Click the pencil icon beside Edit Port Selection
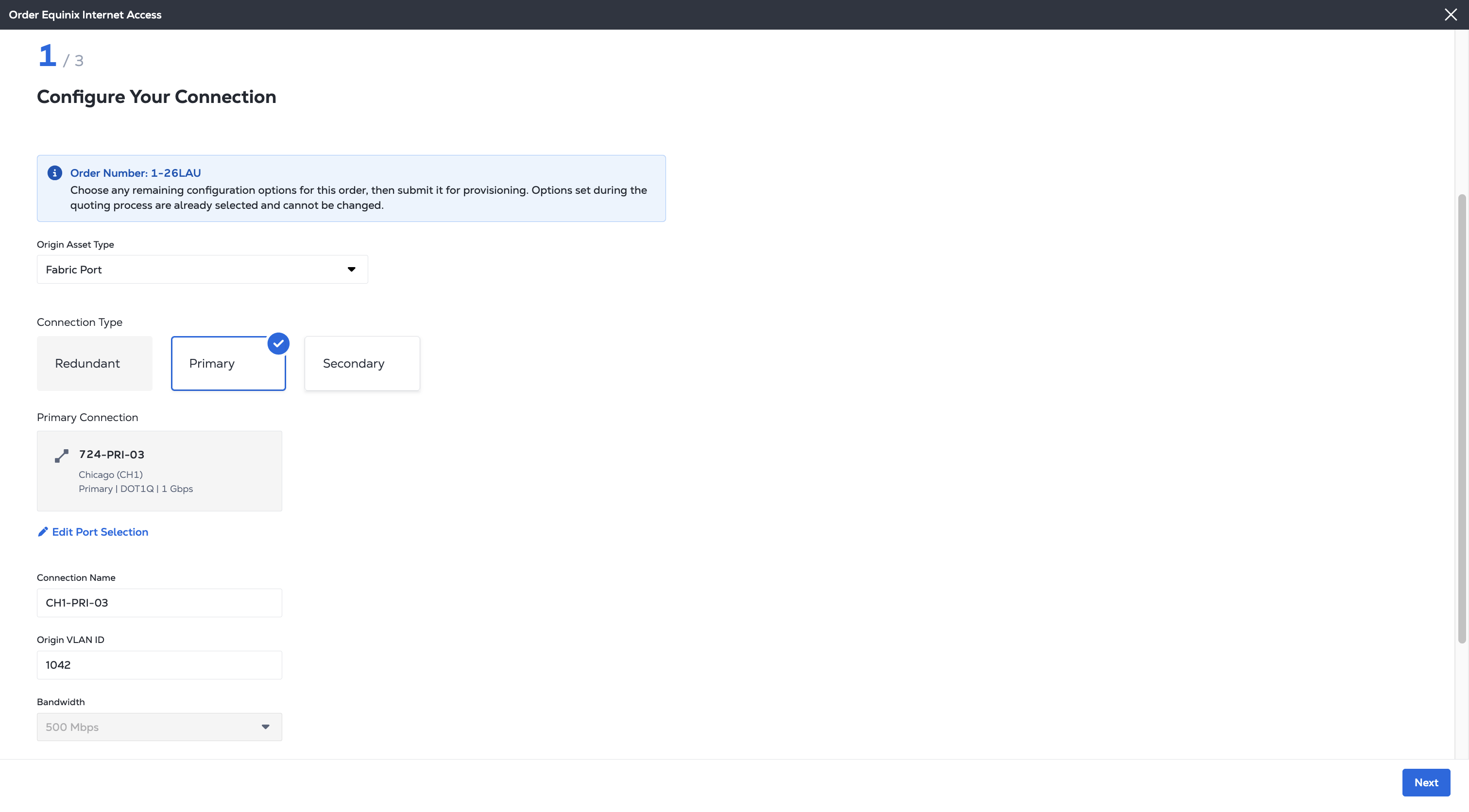1469x812 pixels. click(43, 531)
